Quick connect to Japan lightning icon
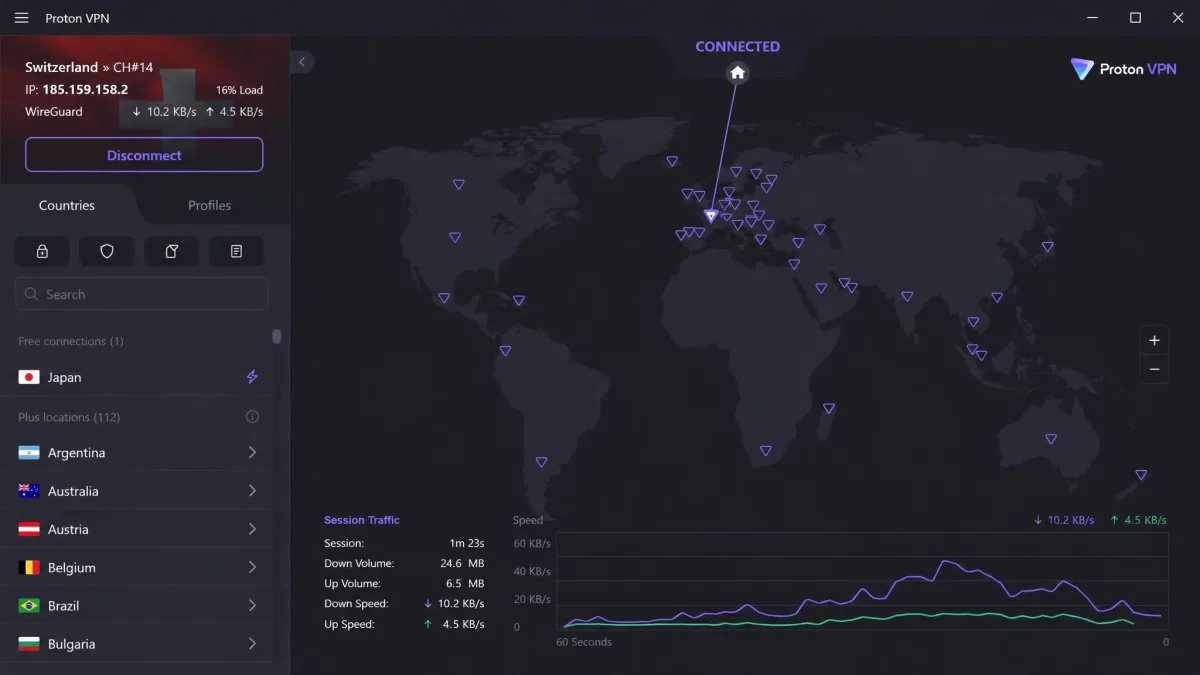Screen dimensions: 1200x675 (x=252, y=377)
